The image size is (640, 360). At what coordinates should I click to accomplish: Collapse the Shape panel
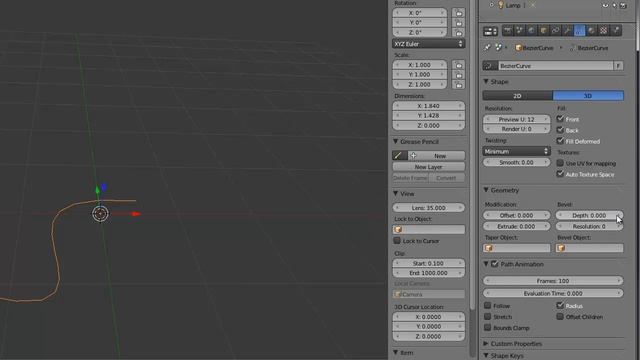[x=486, y=82]
